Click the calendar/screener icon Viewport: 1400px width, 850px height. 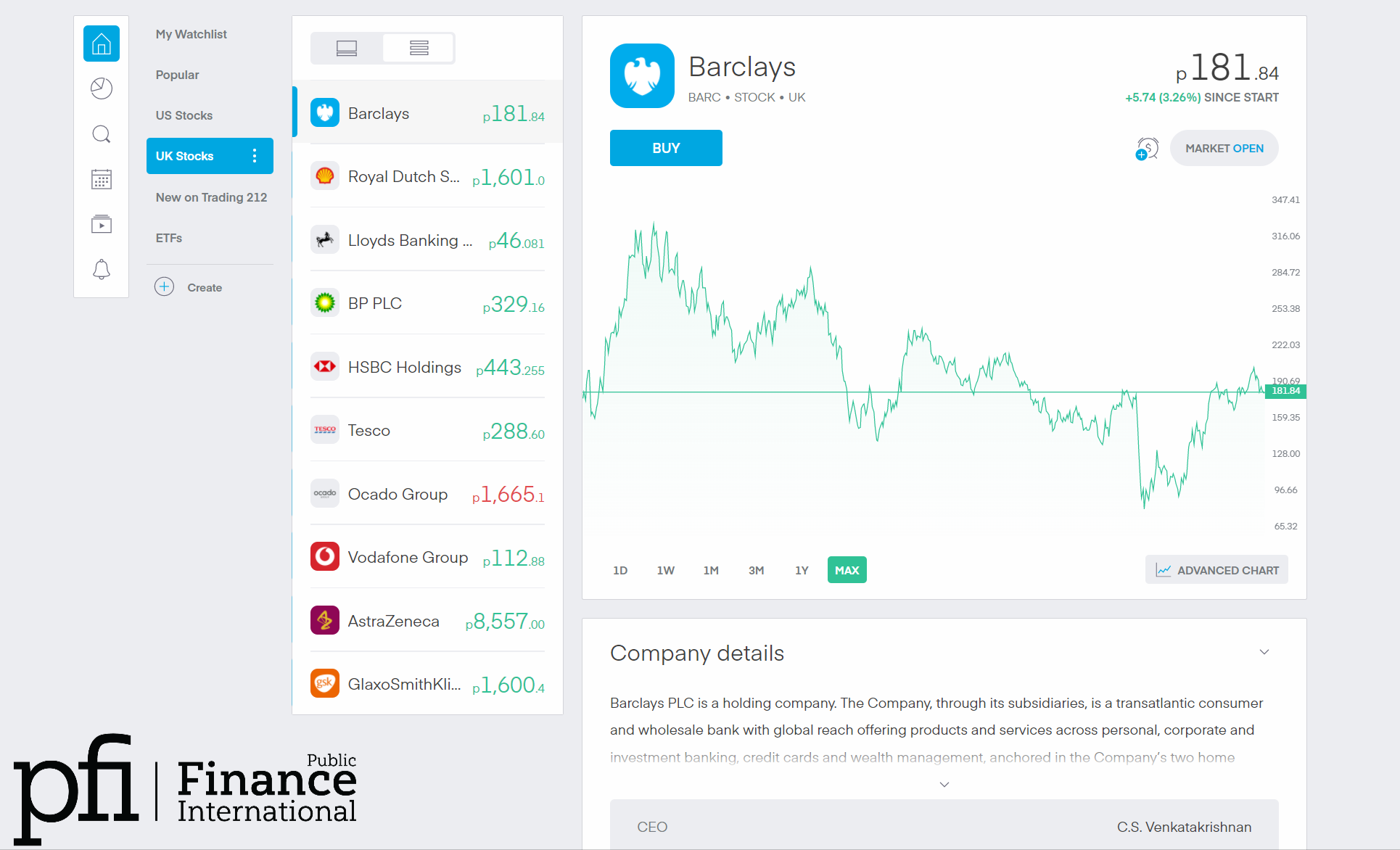pyautogui.click(x=100, y=180)
